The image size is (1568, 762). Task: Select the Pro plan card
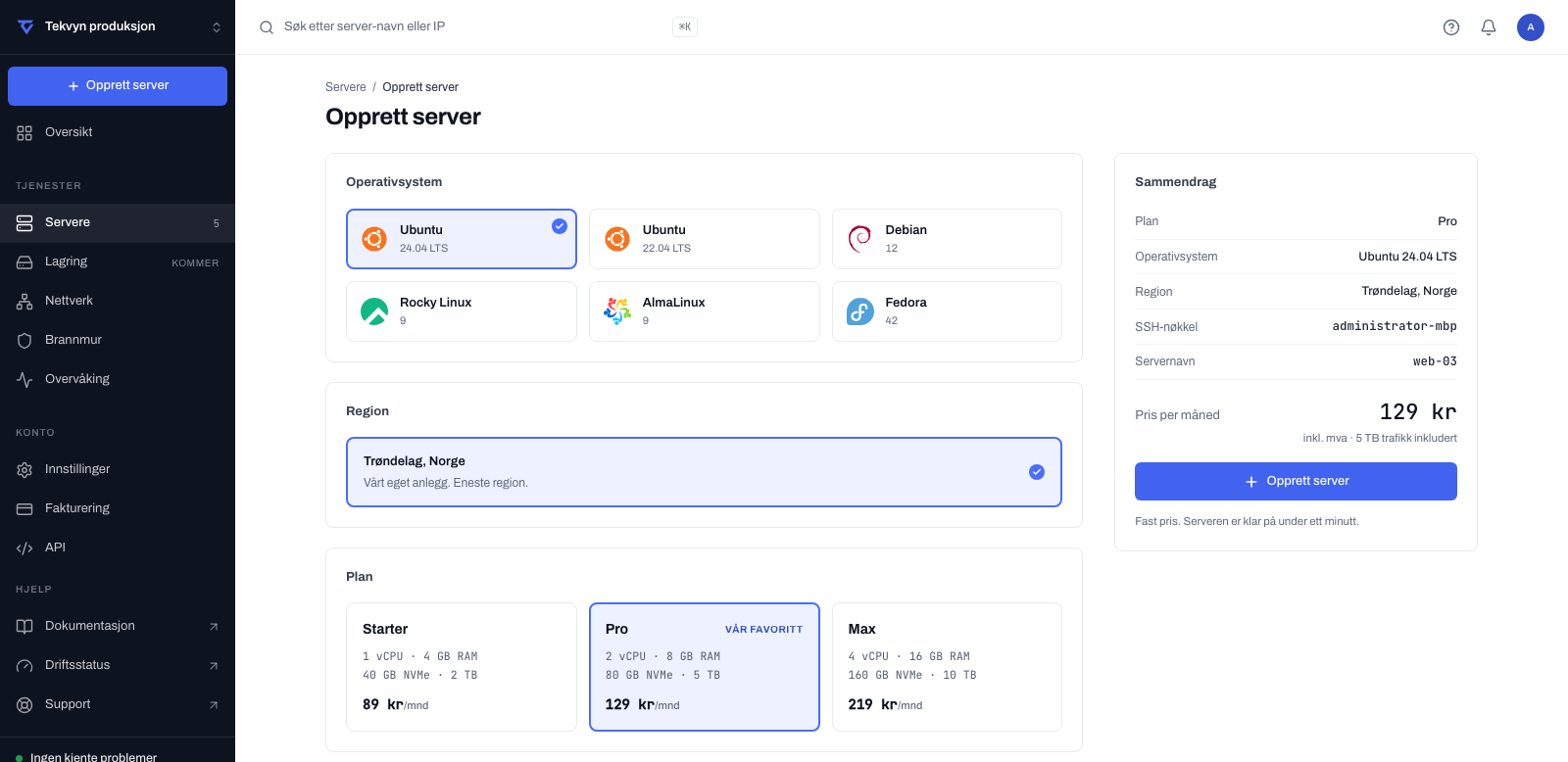pos(705,667)
